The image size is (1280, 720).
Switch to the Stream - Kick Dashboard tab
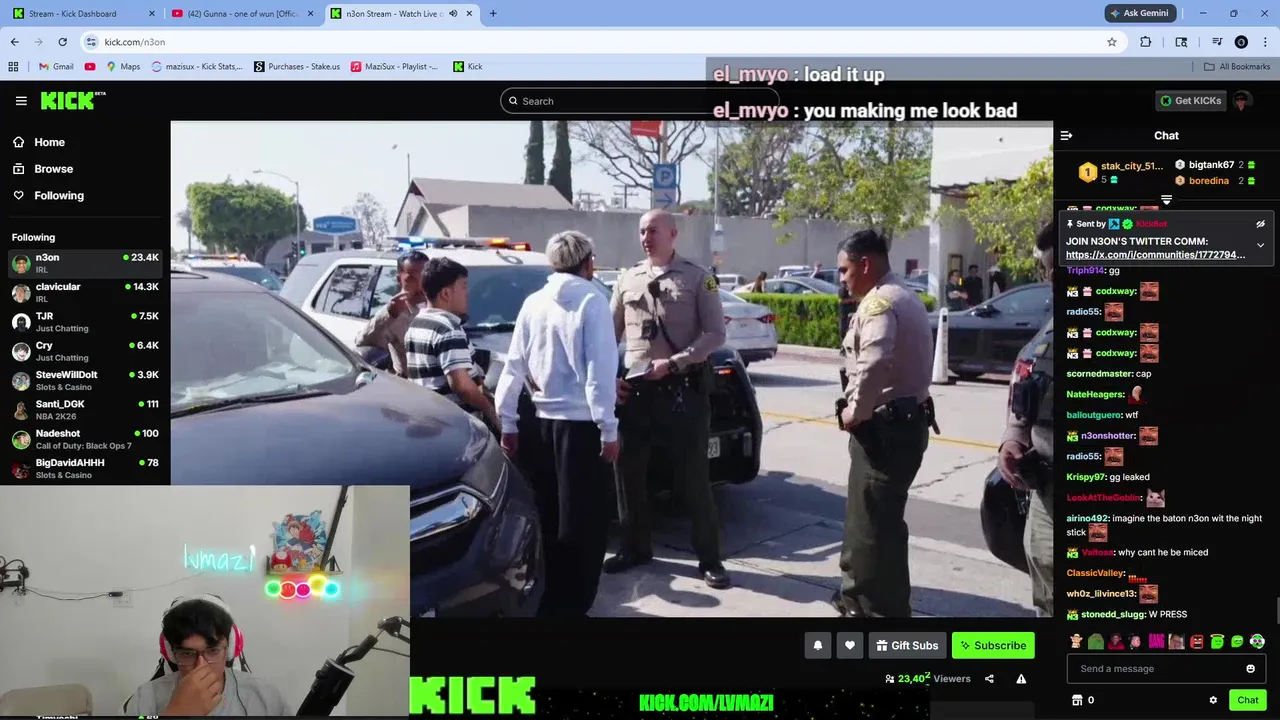[82, 14]
